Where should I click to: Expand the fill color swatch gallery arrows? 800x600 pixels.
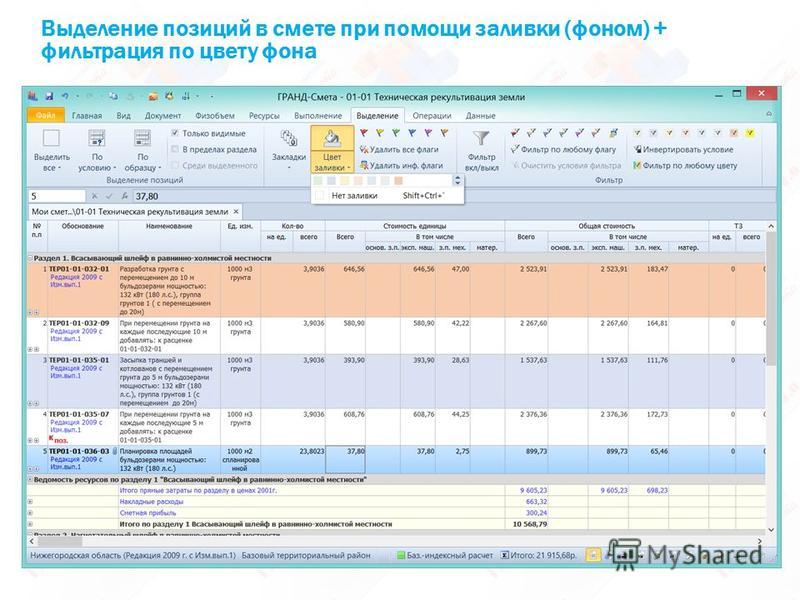(457, 181)
